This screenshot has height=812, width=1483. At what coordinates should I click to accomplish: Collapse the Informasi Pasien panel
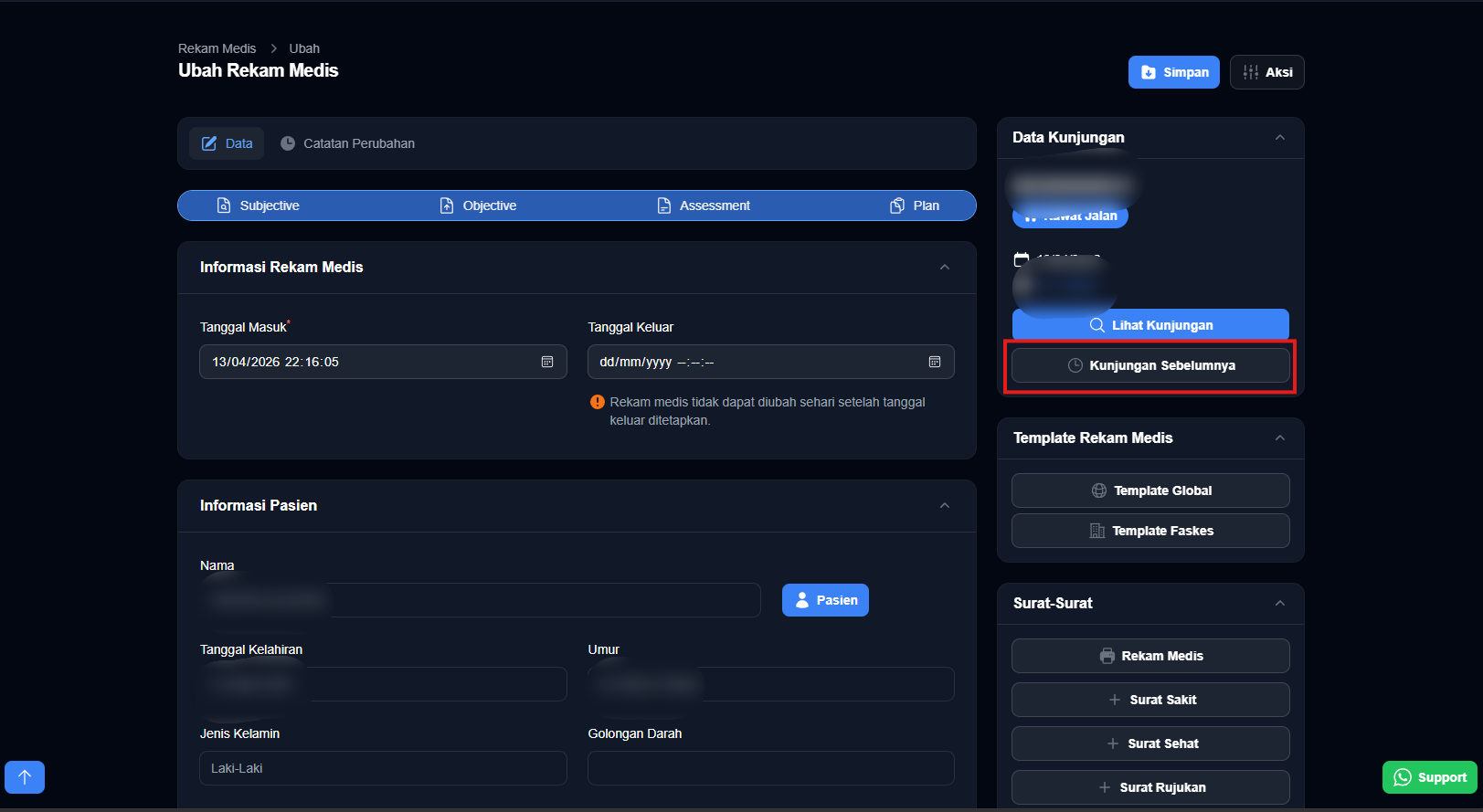[945, 506]
